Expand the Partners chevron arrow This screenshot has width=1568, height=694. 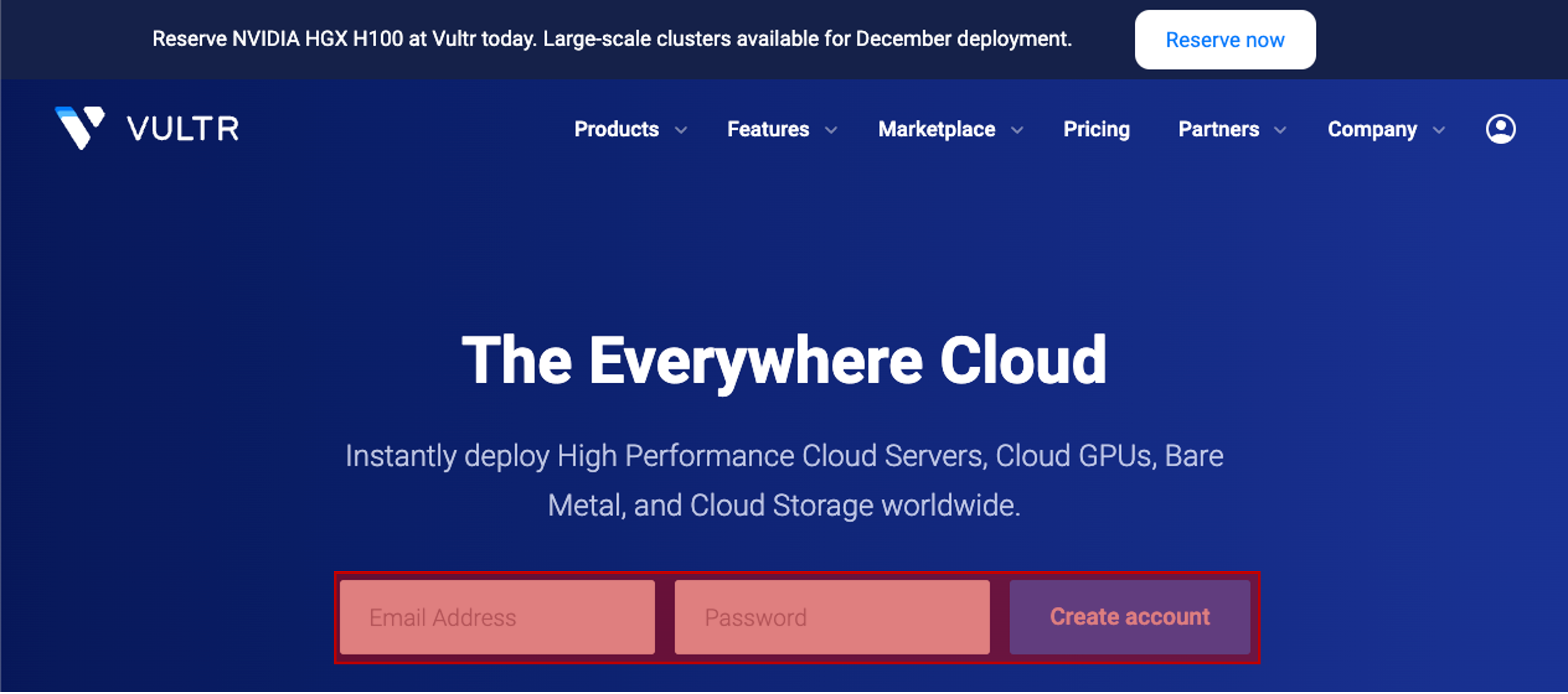pyautogui.click(x=1280, y=130)
